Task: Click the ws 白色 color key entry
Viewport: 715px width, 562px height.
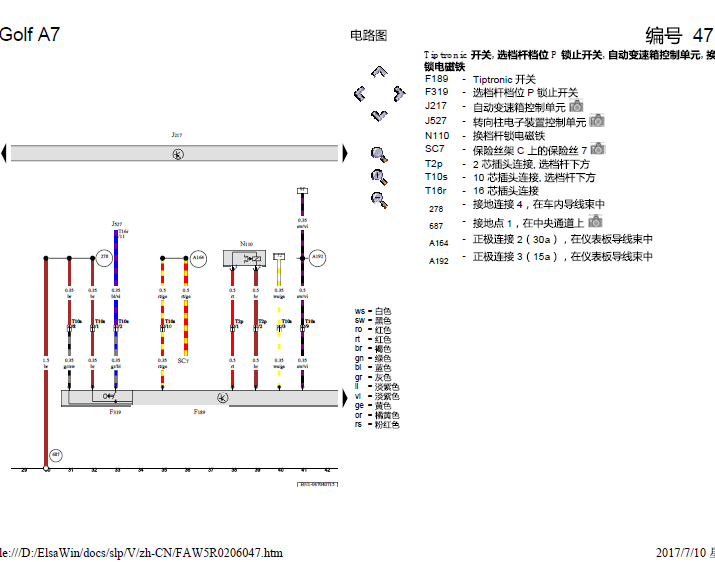Action: tap(373, 311)
